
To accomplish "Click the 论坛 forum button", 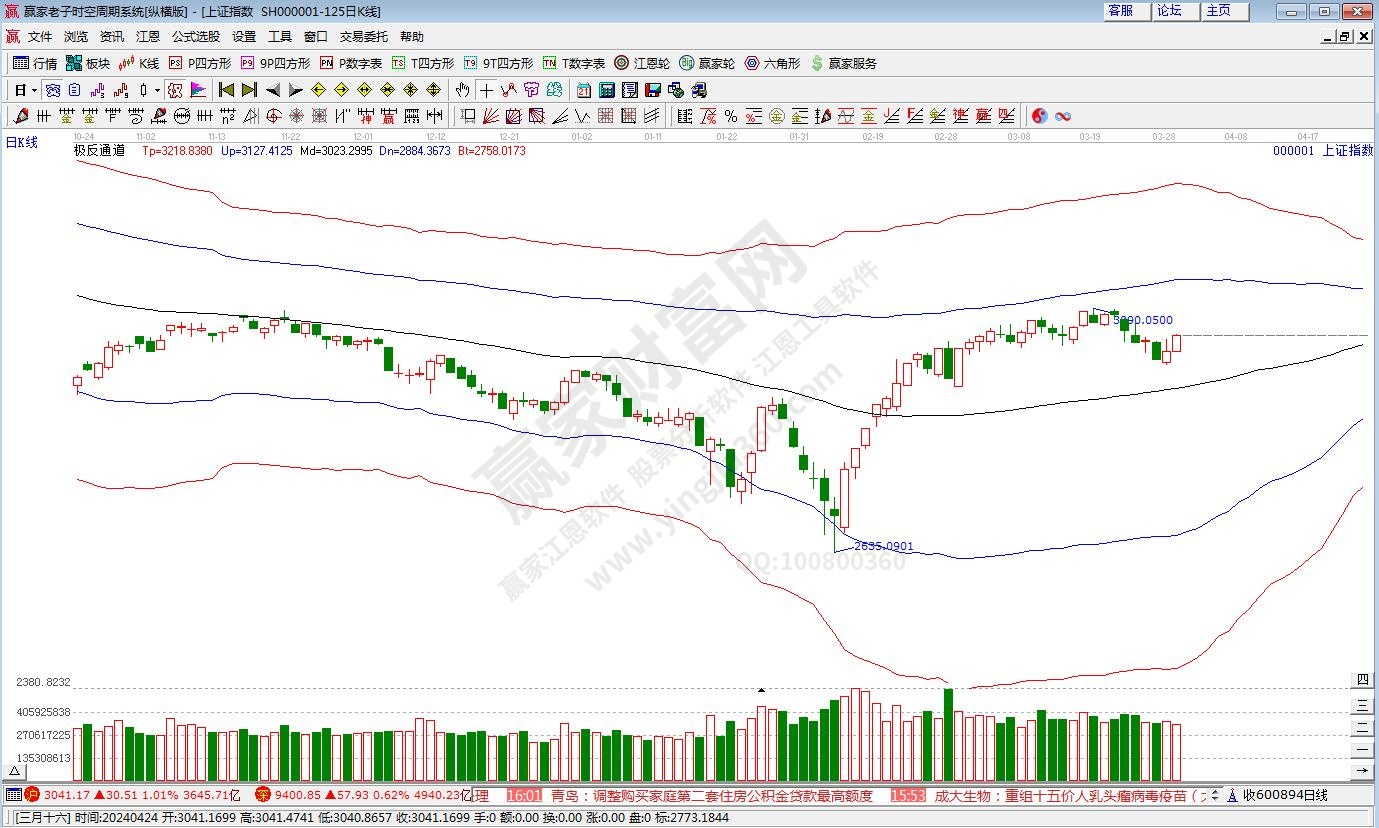I will [x=1169, y=11].
